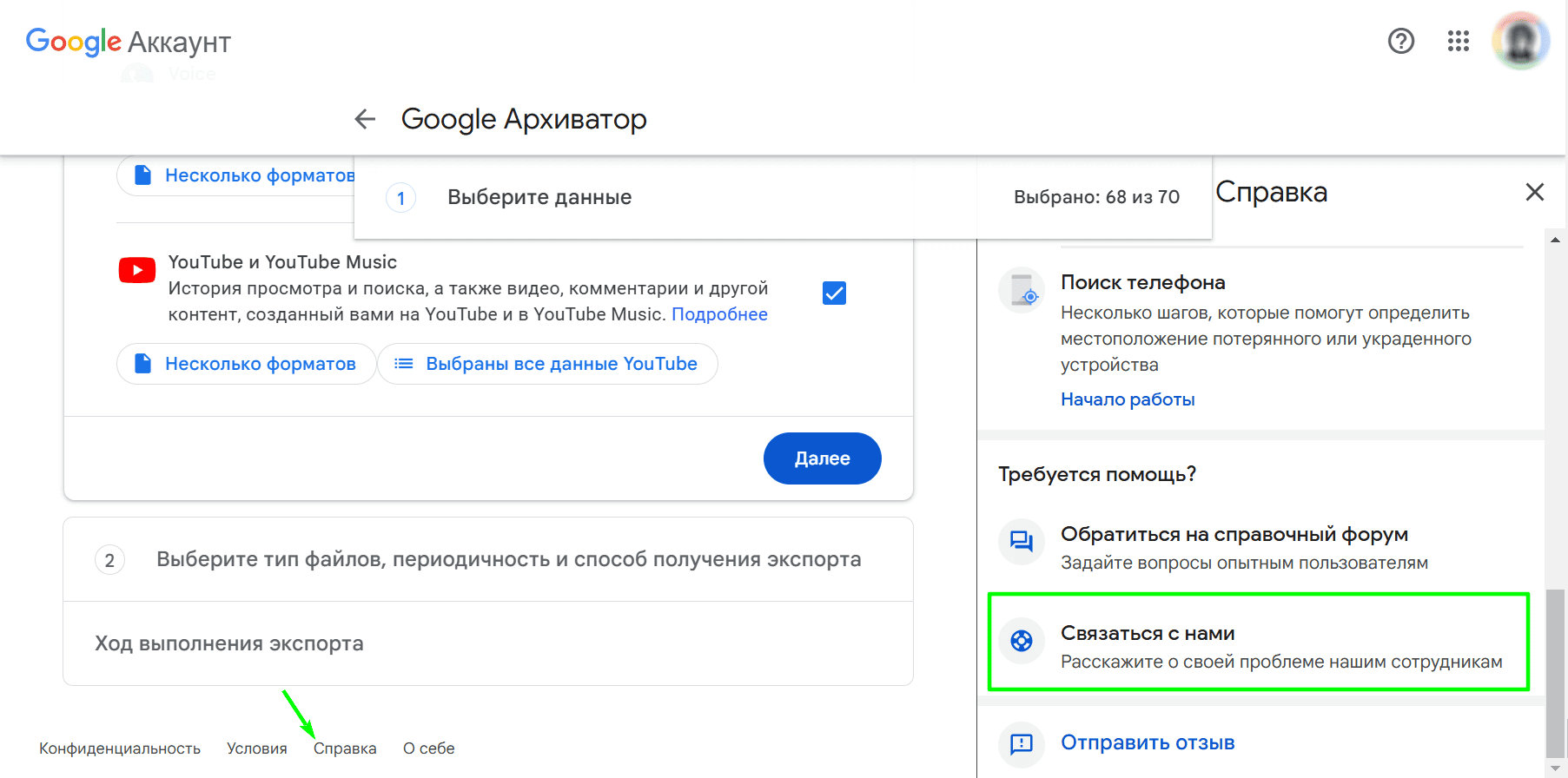Screen dimensions: 1568x778
Task: Open Обратиться на справочный форум
Action: pos(1259,547)
